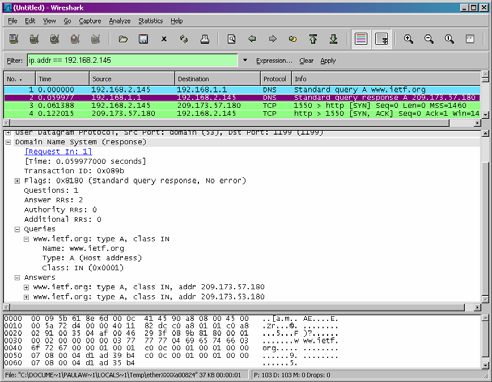Open a capture file folder icon
This screenshot has width=492, height=382.
(123, 39)
